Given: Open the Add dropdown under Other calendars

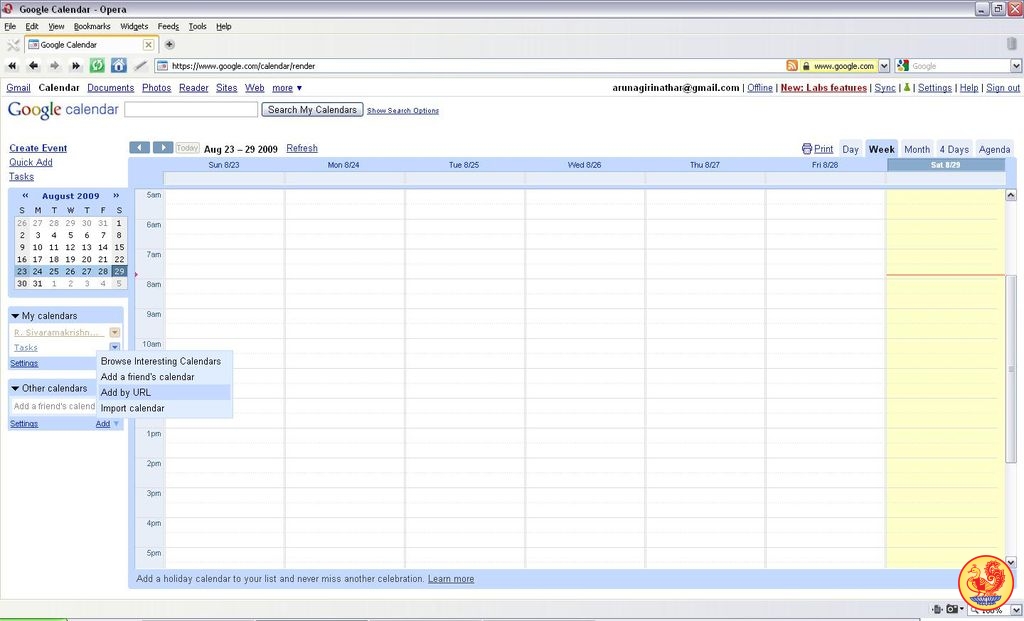Looking at the screenshot, I should click(x=108, y=424).
